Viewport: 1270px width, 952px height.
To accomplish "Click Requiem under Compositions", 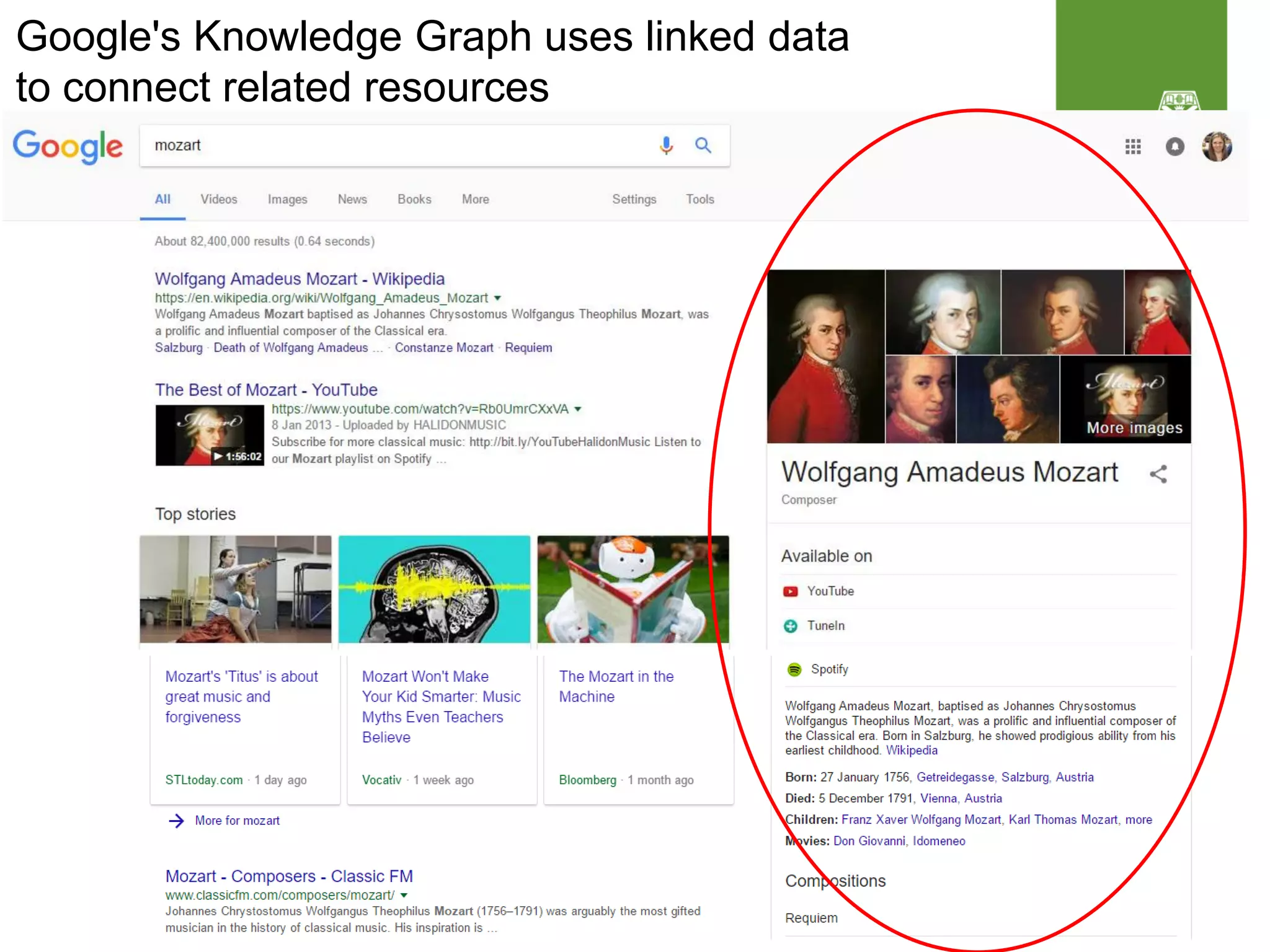I will pyautogui.click(x=811, y=918).
